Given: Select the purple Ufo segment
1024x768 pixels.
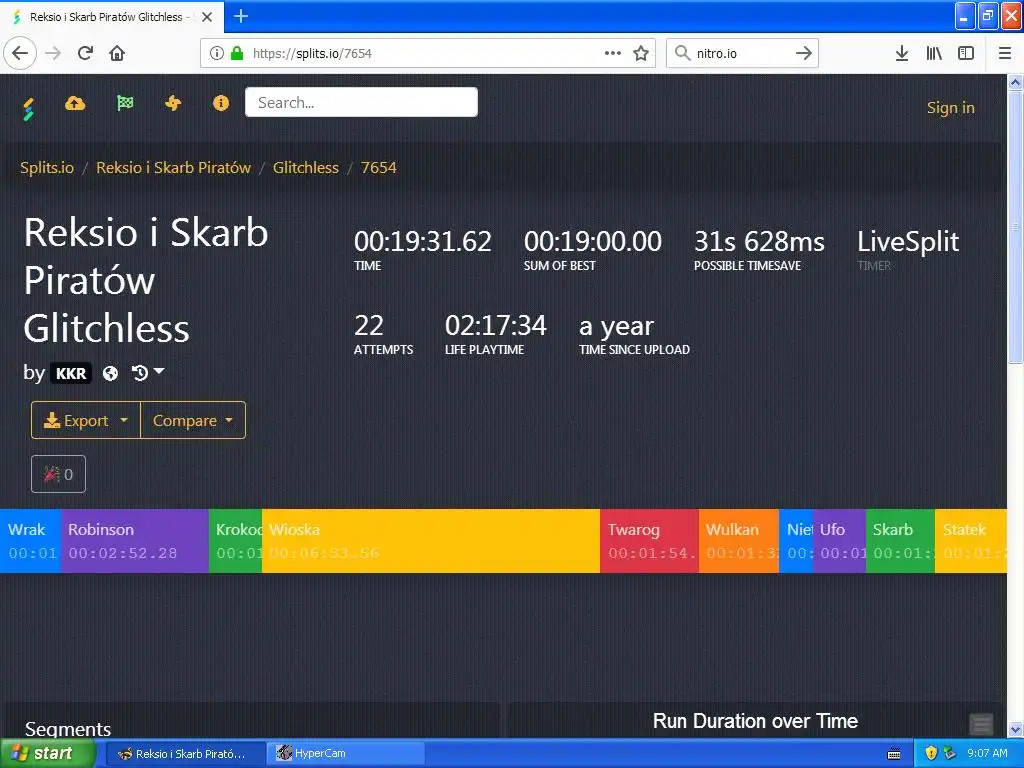Looking at the screenshot, I should 839,541.
